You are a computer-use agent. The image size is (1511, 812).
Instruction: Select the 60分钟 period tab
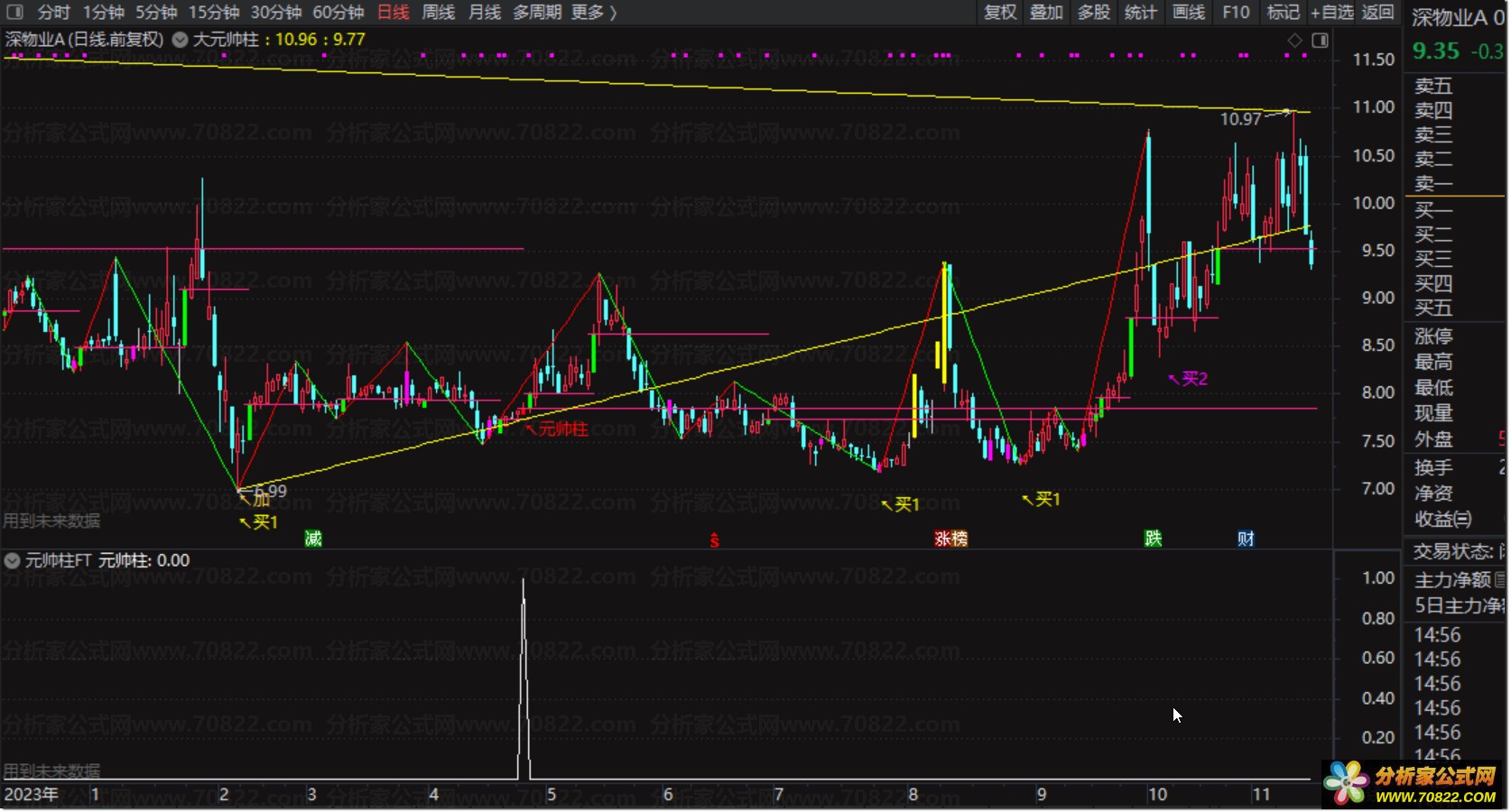[338, 13]
